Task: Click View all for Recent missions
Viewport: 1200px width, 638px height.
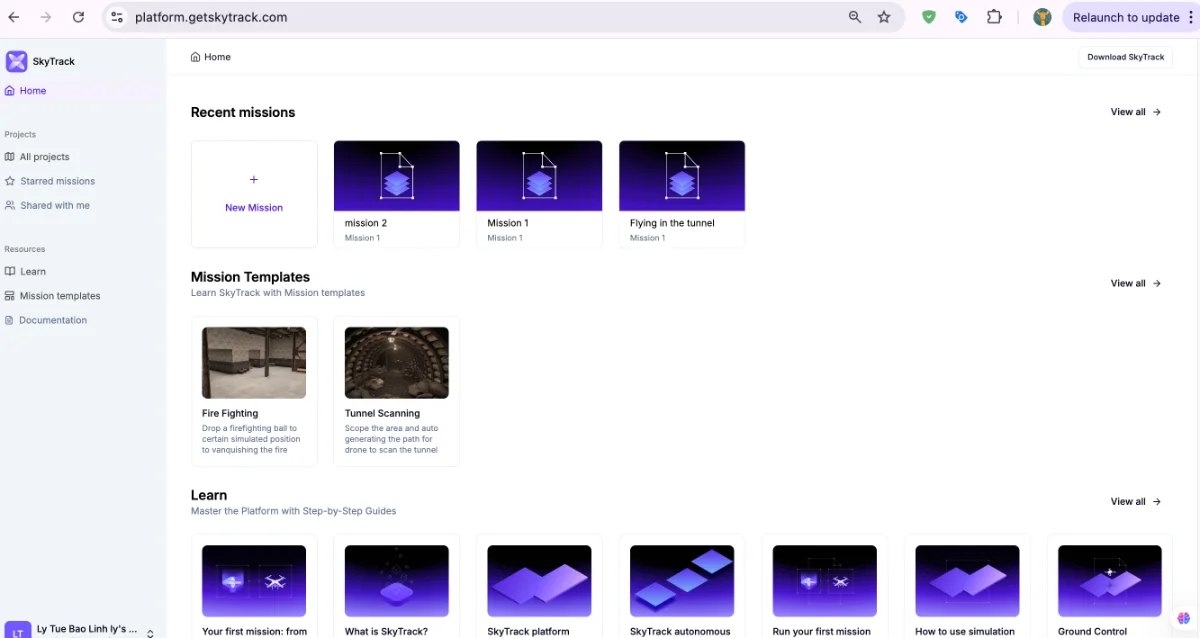Action: pos(1135,112)
